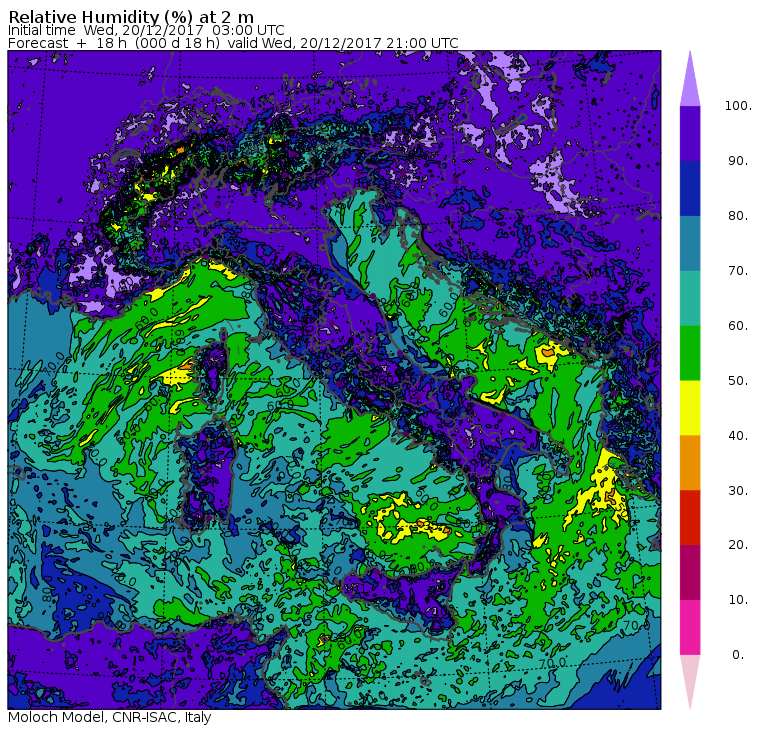Click the '50.' legend label
Viewport: 760px width, 731px height.
(738, 381)
